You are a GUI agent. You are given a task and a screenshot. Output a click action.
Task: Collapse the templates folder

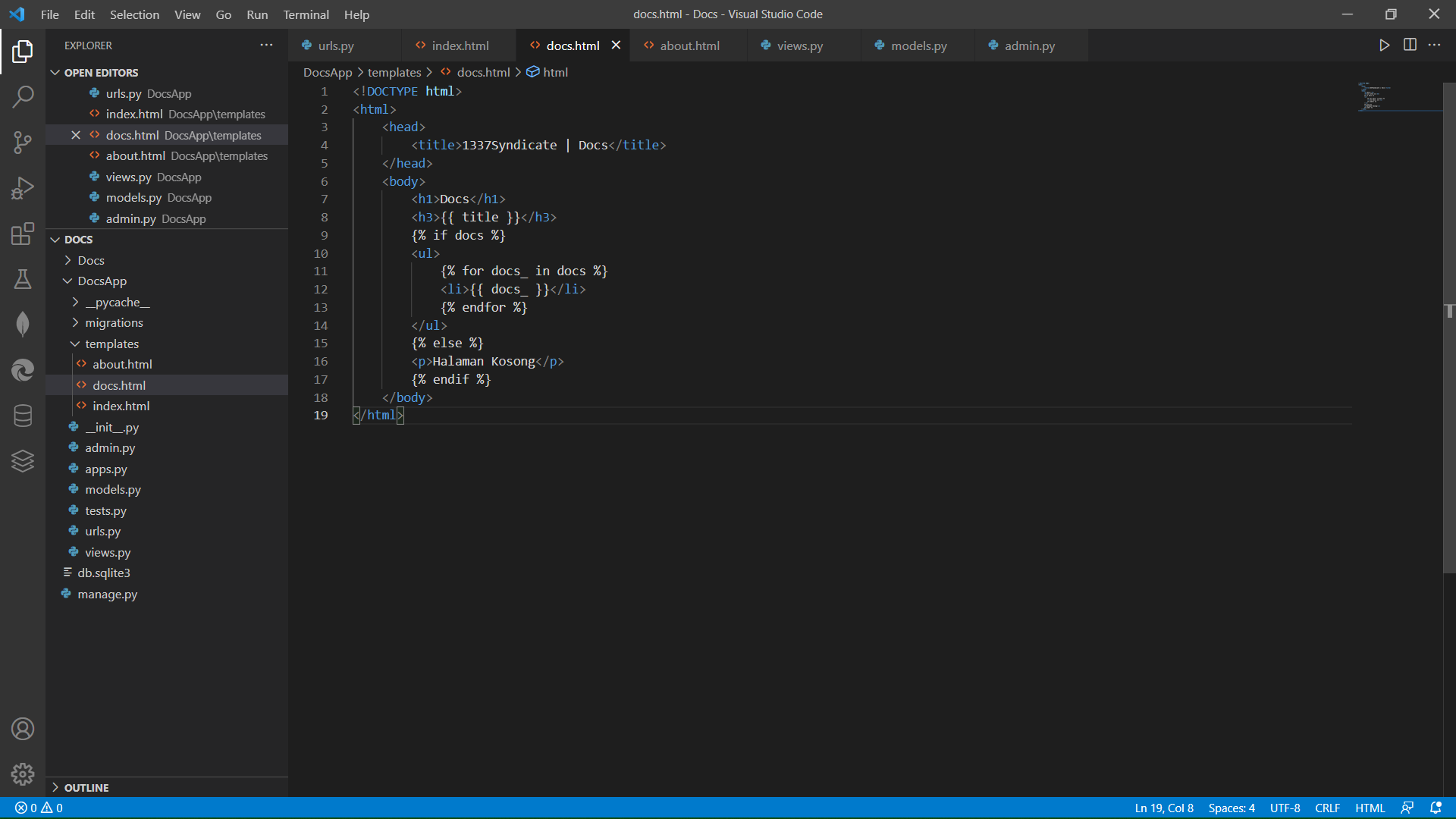pyautogui.click(x=111, y=344)
